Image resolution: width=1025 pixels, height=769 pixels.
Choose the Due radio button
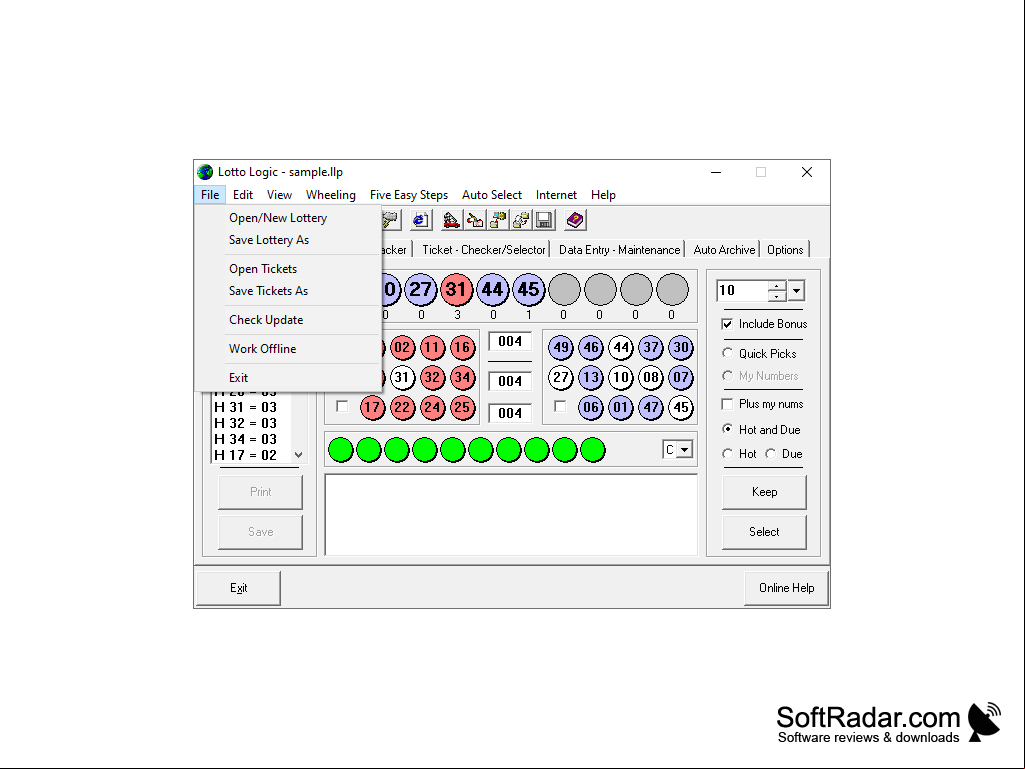(771, 453)
